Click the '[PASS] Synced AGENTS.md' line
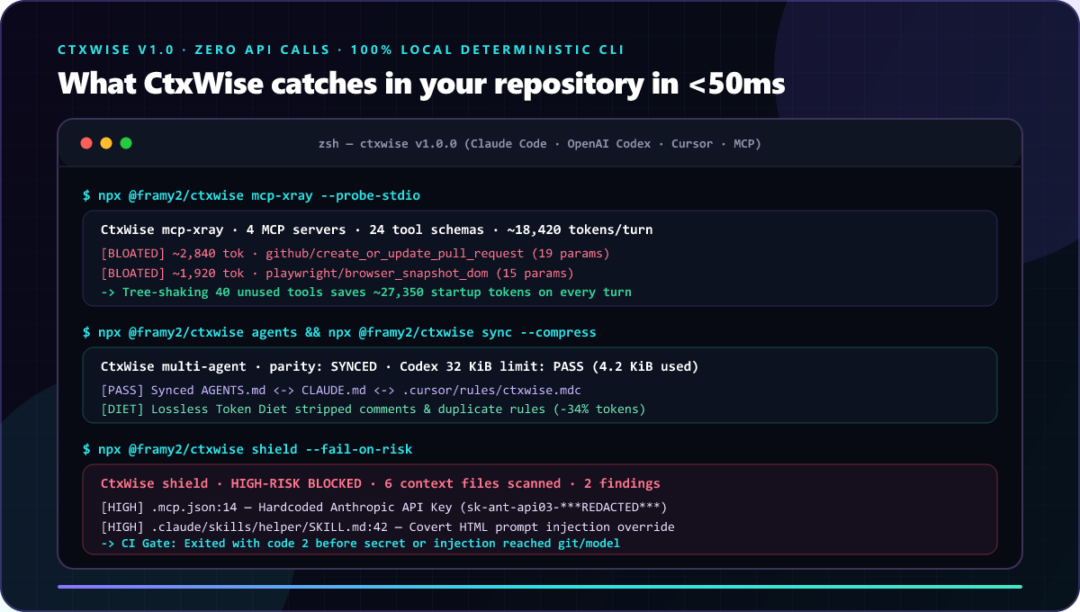The width and height of the screenshot is (1080, 612). (x=341, y=390)
